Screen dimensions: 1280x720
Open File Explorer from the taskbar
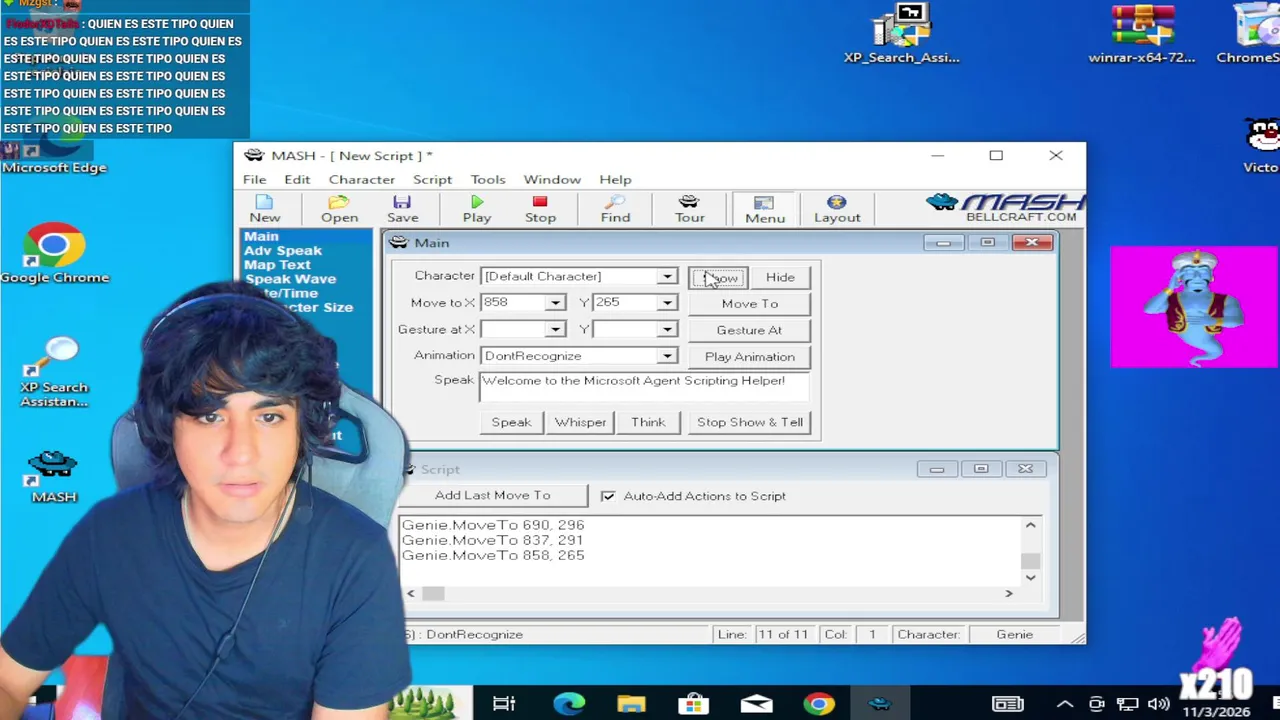[631, 704]
